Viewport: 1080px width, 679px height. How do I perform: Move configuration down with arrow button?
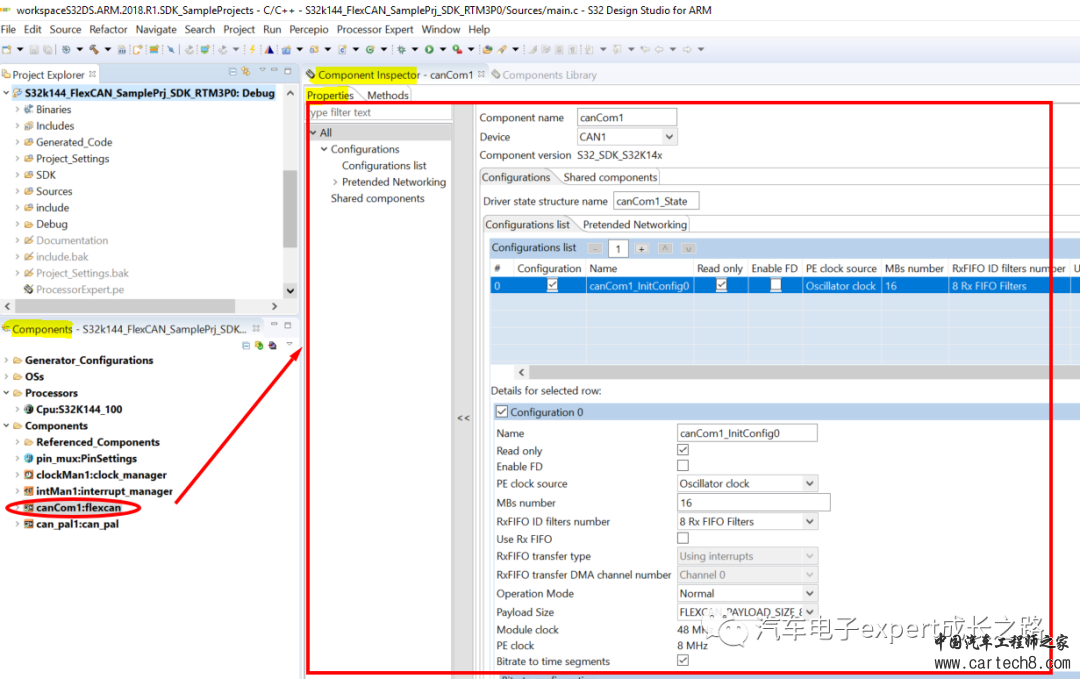coord(688,249)
